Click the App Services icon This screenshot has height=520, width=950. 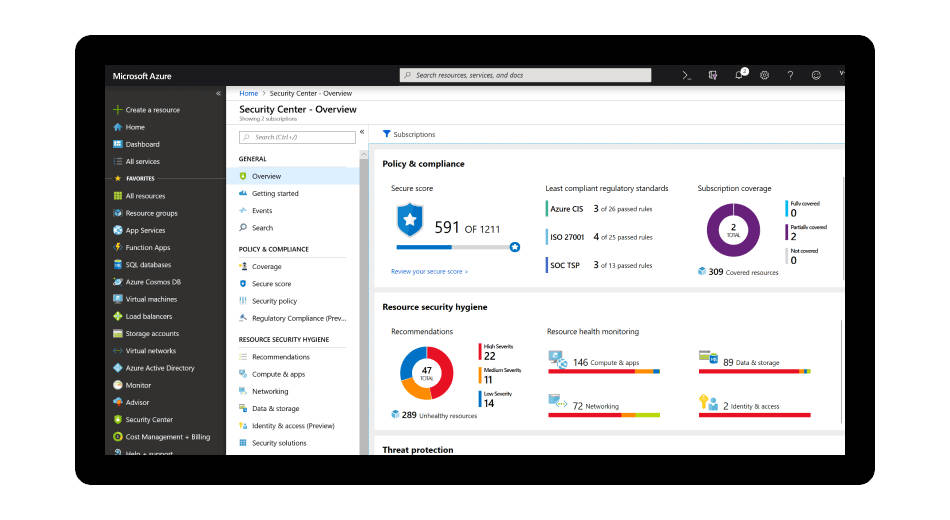point(118,230)
